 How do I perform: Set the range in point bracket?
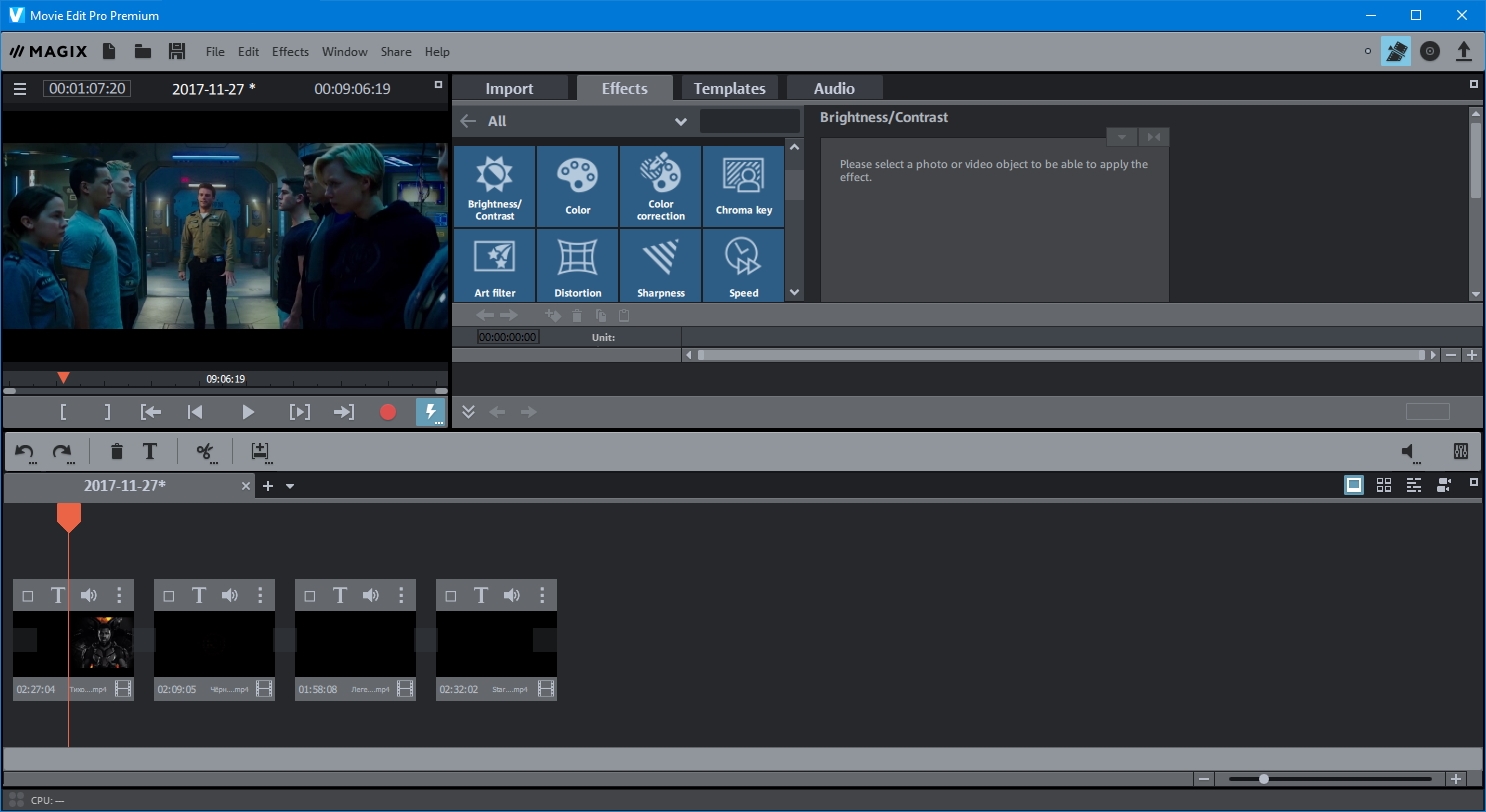(63, 412)
